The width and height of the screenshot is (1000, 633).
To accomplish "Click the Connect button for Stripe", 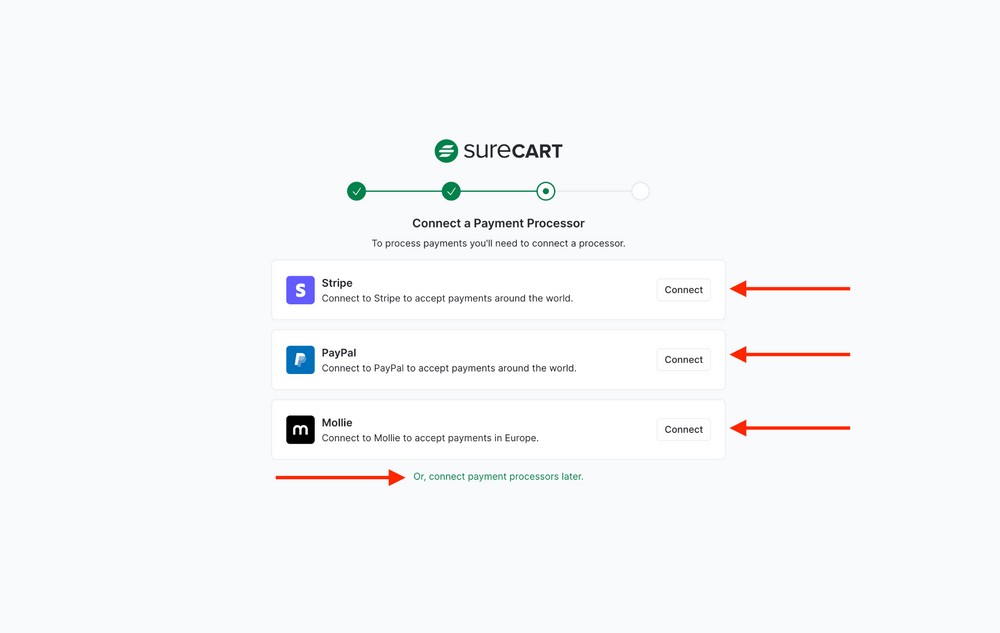I will click(x=683, y=289).
